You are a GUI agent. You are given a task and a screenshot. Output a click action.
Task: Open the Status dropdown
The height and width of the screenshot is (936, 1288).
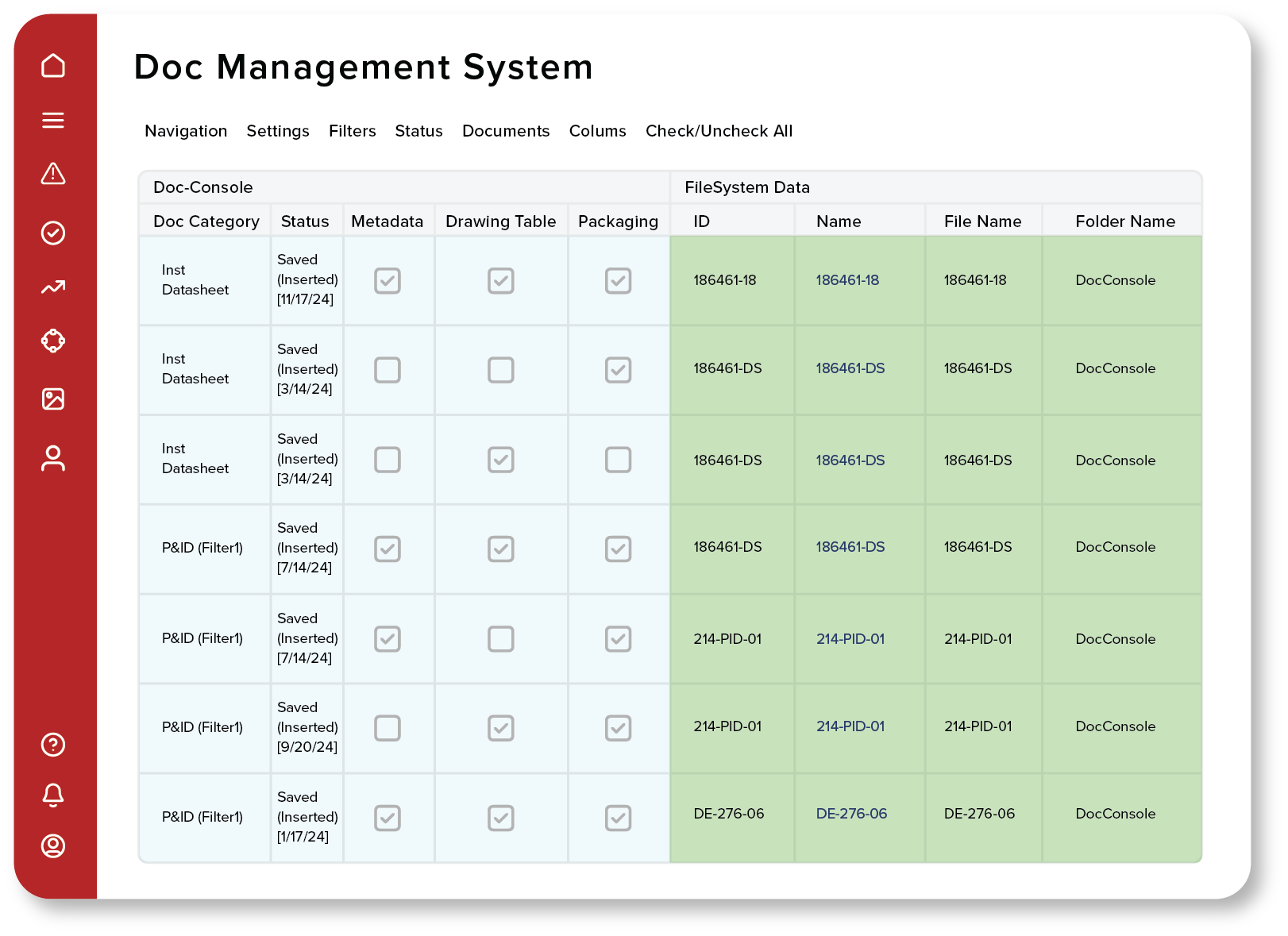pos(418,131)
